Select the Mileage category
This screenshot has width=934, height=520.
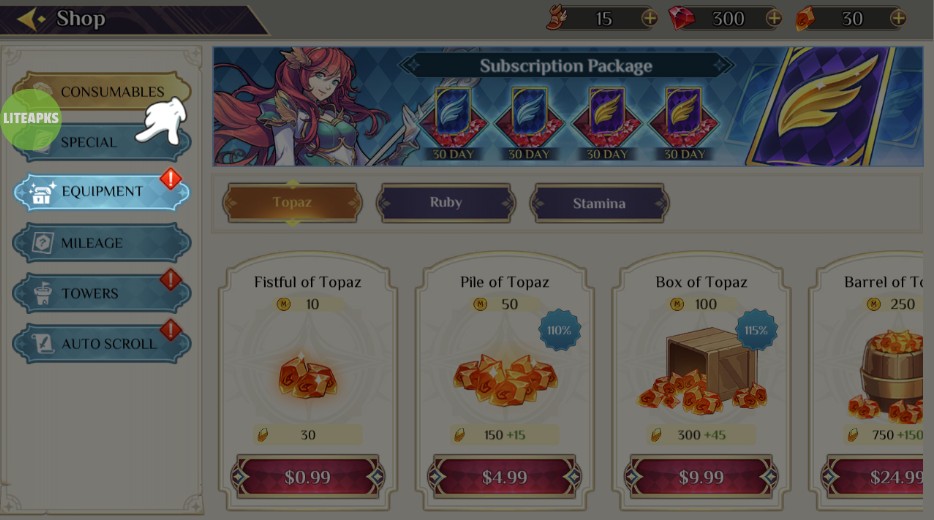(102, 243)
